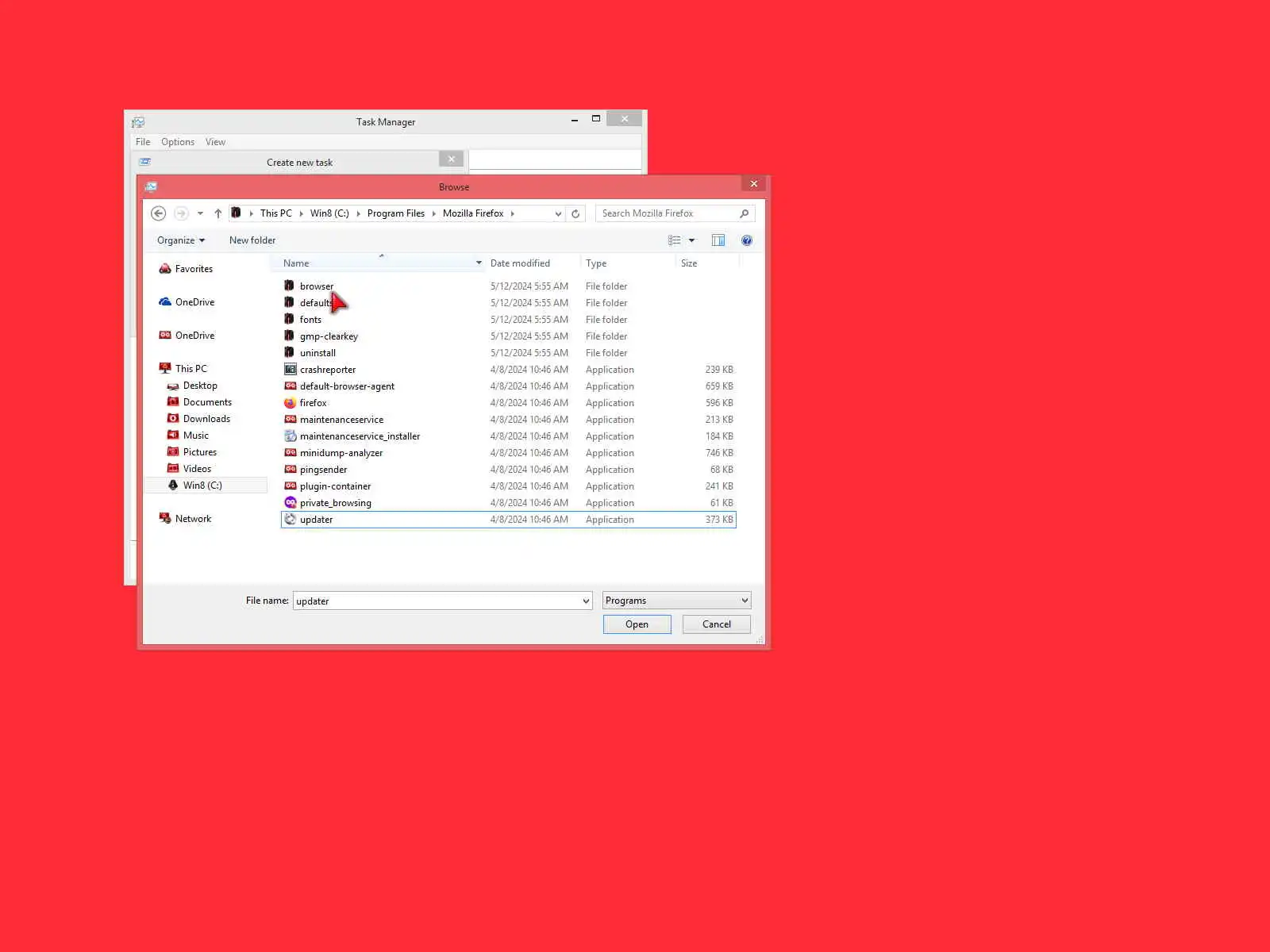The height and width of the screenshot is (952, 1270).
Task: Open the File name dropdown arrow
Action: point(587,601)
